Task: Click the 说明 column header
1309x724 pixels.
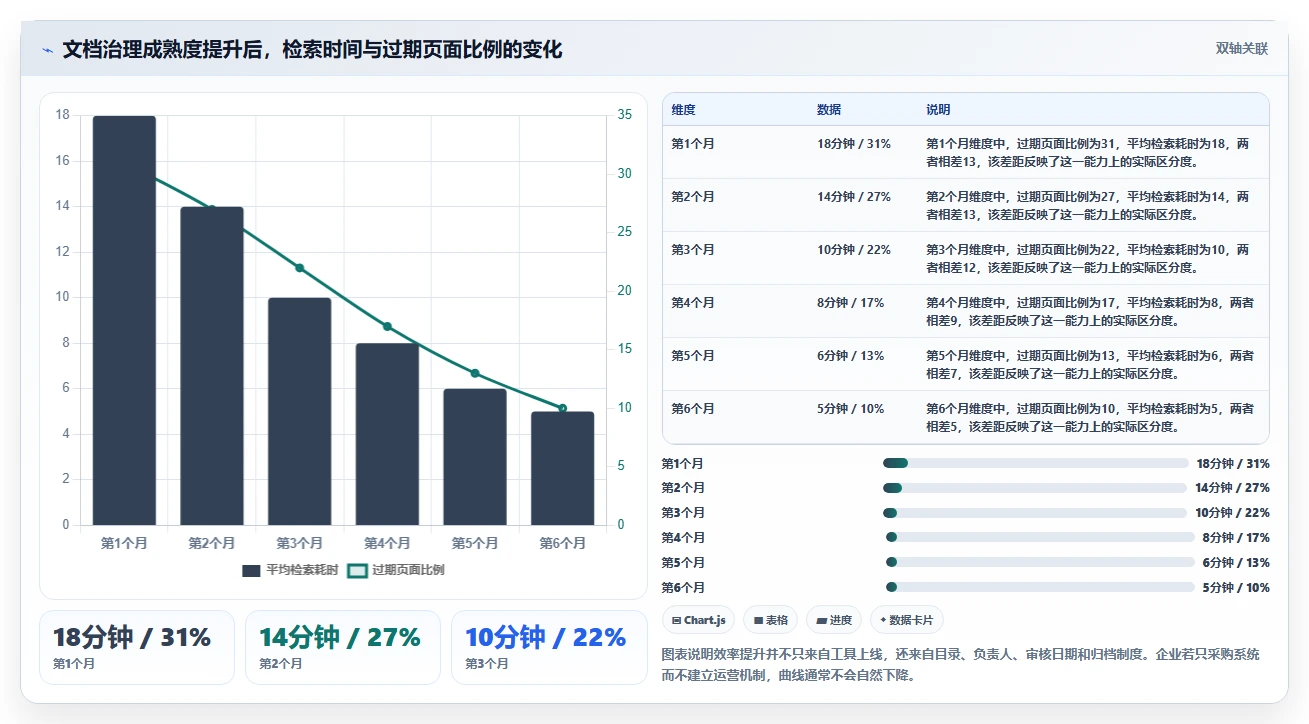Action: coord(938,110)
